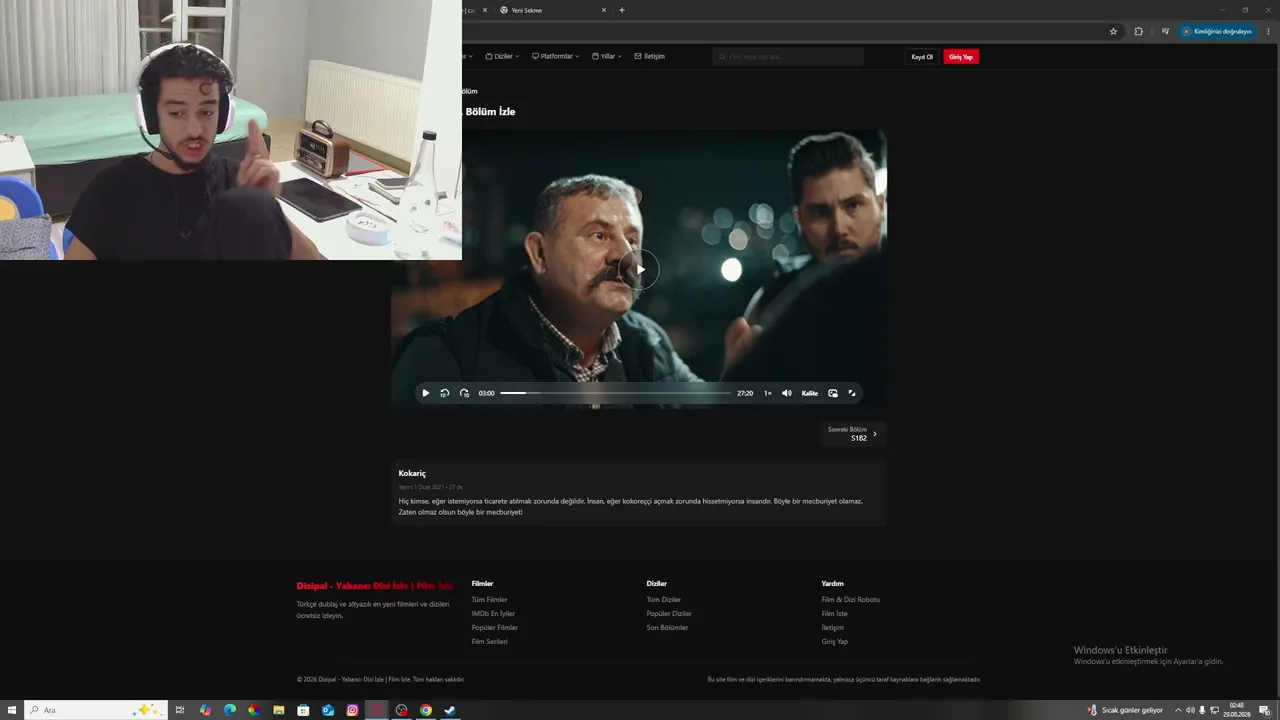
Task: Switch to the Yeni Sekme tab
Action: [551, 10]
